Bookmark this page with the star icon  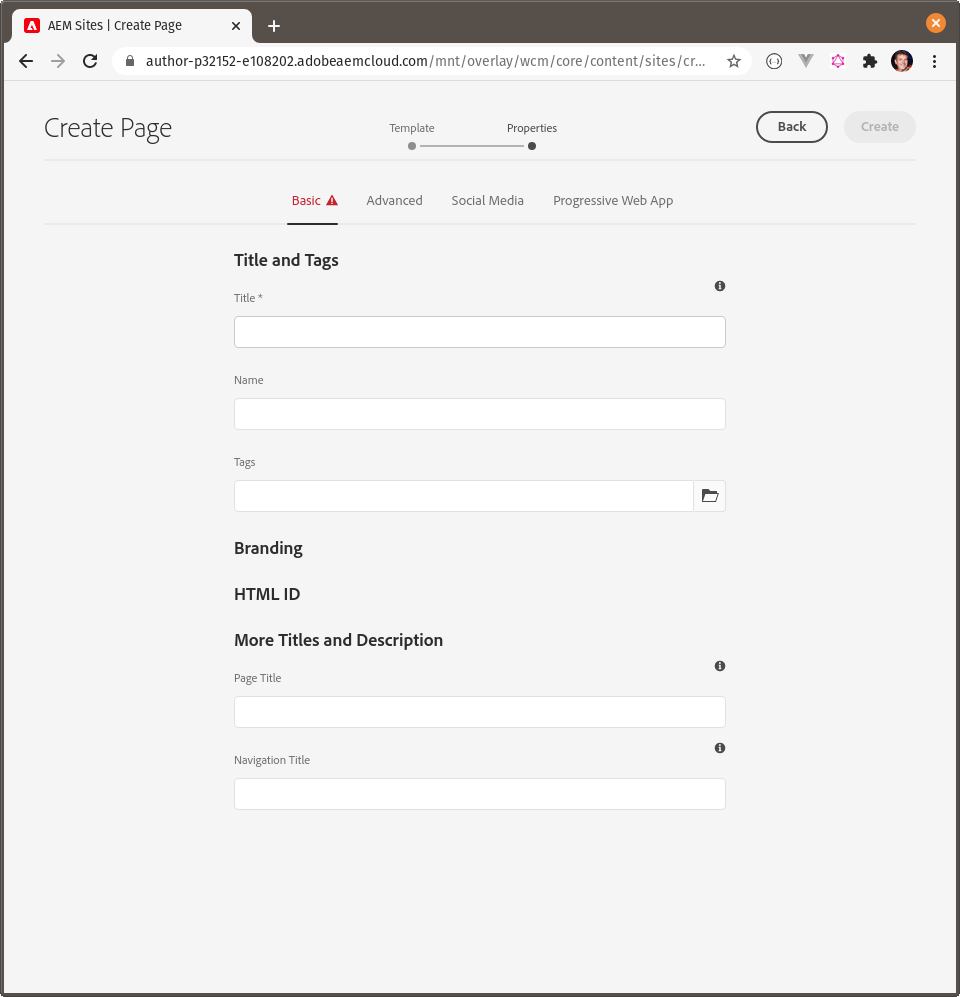[734, 61]
